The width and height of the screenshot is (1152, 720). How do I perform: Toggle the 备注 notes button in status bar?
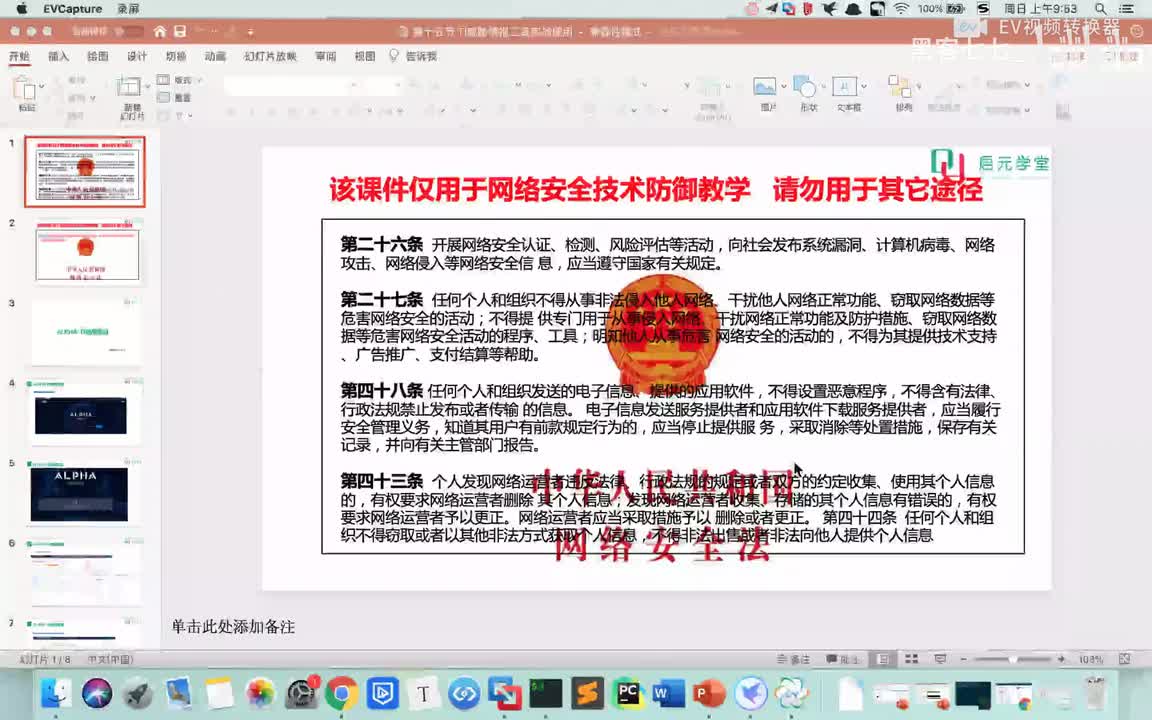(793, 659)
